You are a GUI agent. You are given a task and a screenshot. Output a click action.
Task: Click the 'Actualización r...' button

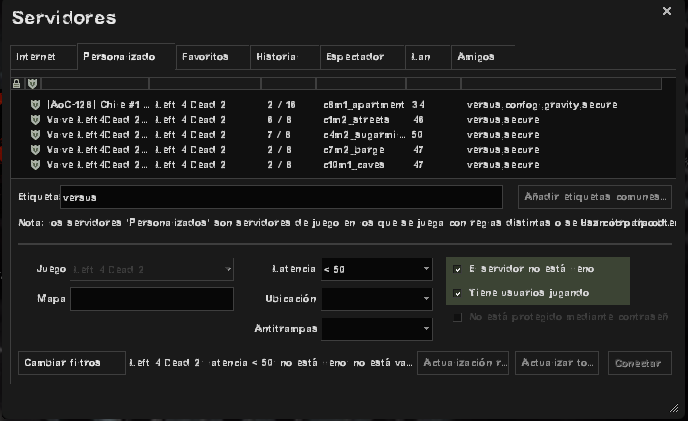tap(463, 363)
